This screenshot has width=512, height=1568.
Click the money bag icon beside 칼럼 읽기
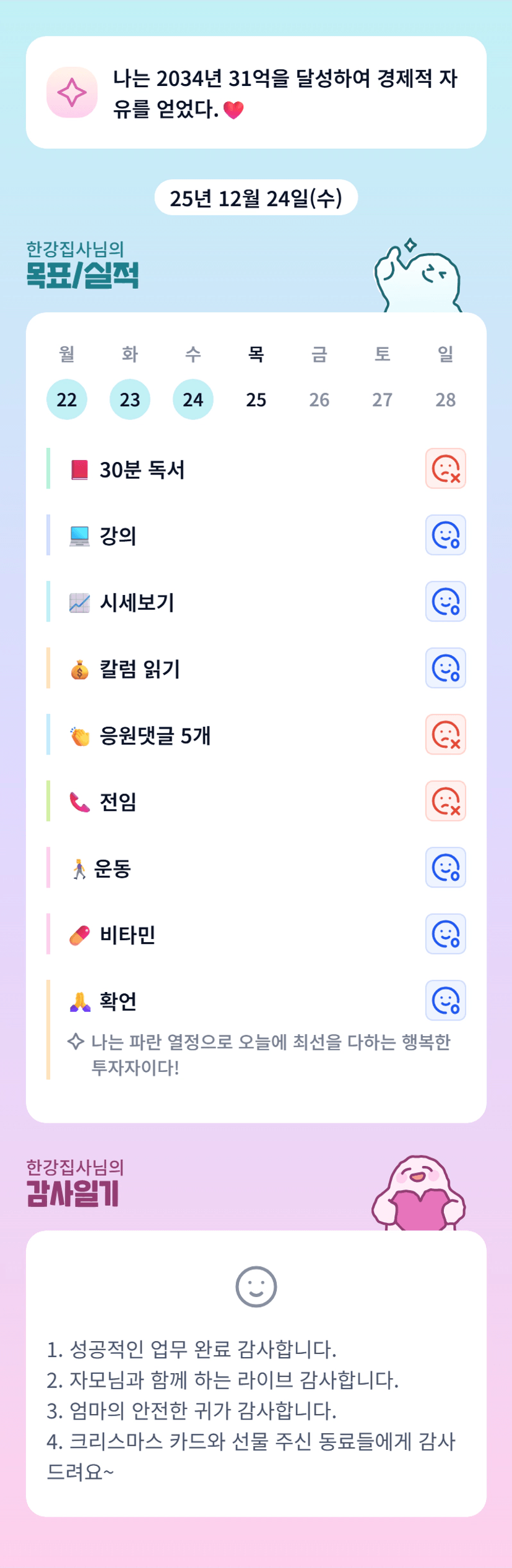(79, 669)
